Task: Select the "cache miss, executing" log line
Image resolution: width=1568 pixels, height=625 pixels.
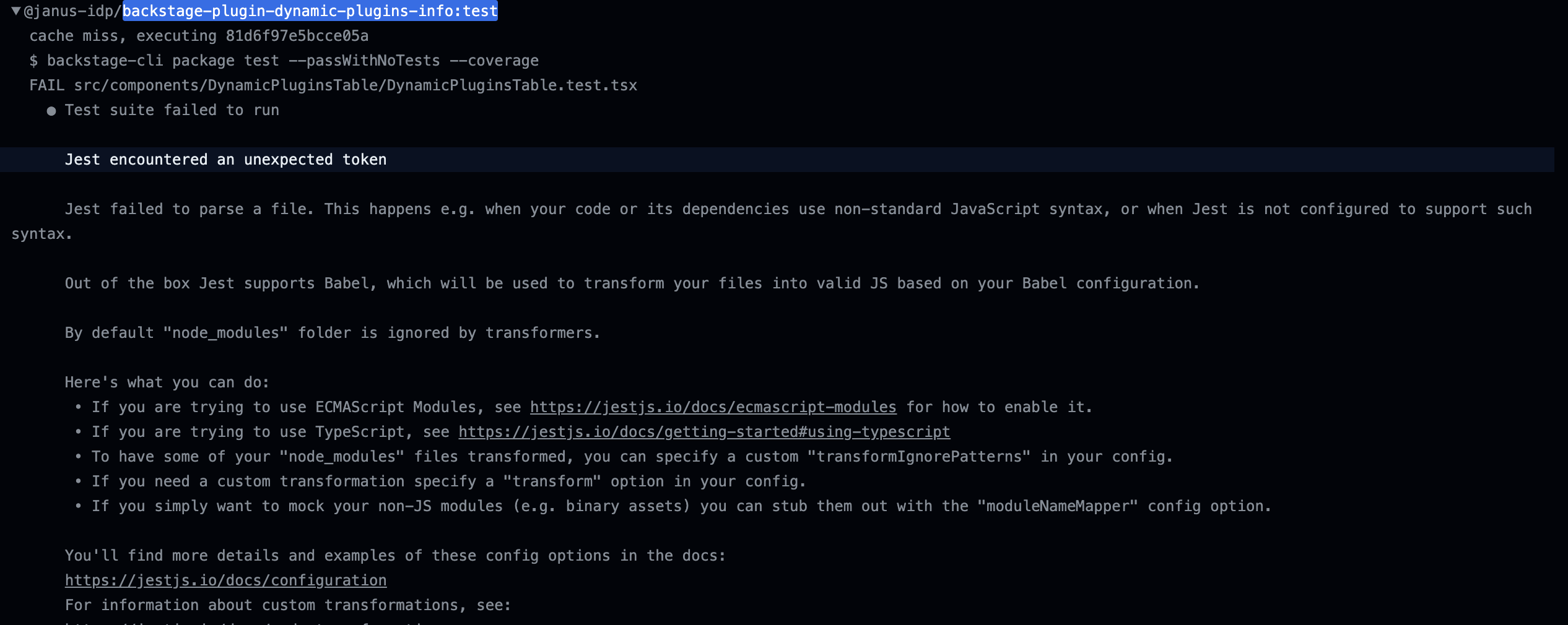Action: 199,36
